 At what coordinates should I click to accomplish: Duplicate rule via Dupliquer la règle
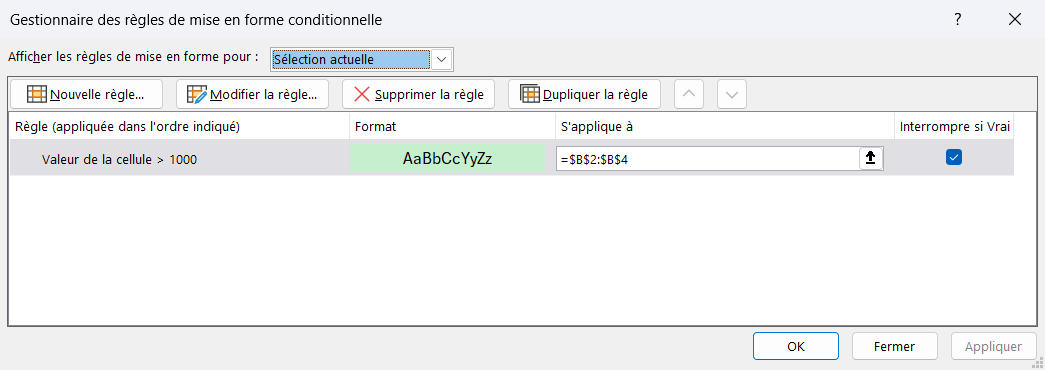tap(584, 94)
